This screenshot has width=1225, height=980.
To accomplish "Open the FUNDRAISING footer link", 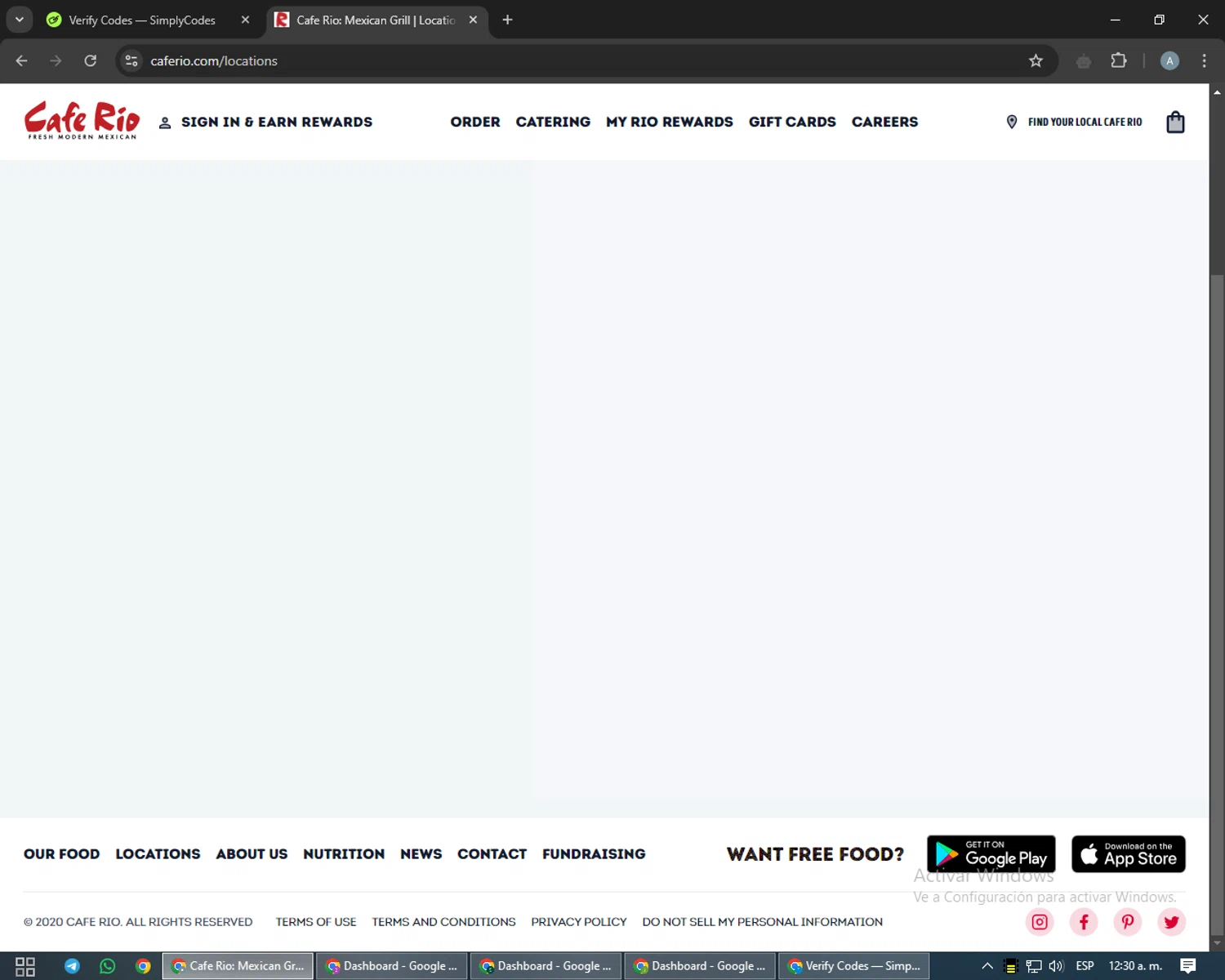I will [594, 854].
